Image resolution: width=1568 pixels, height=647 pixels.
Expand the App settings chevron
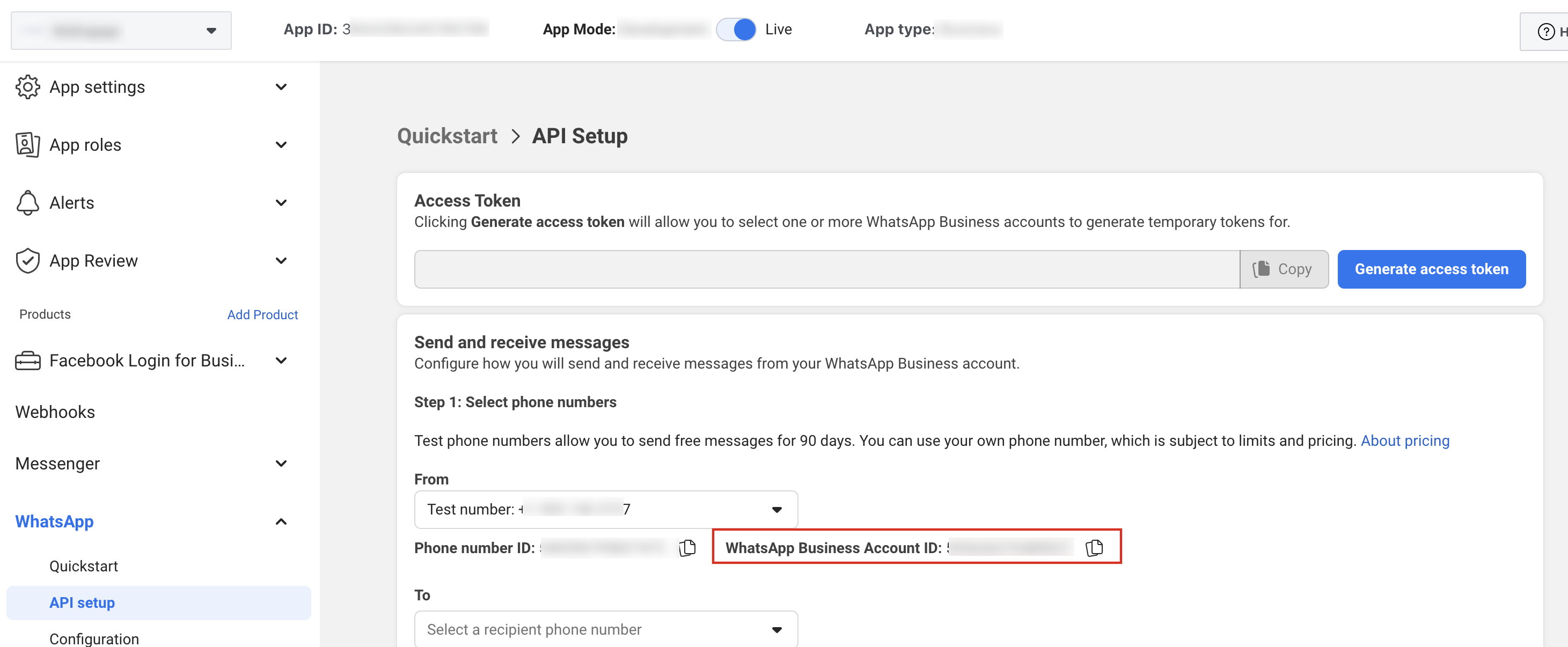click(281, 87)
